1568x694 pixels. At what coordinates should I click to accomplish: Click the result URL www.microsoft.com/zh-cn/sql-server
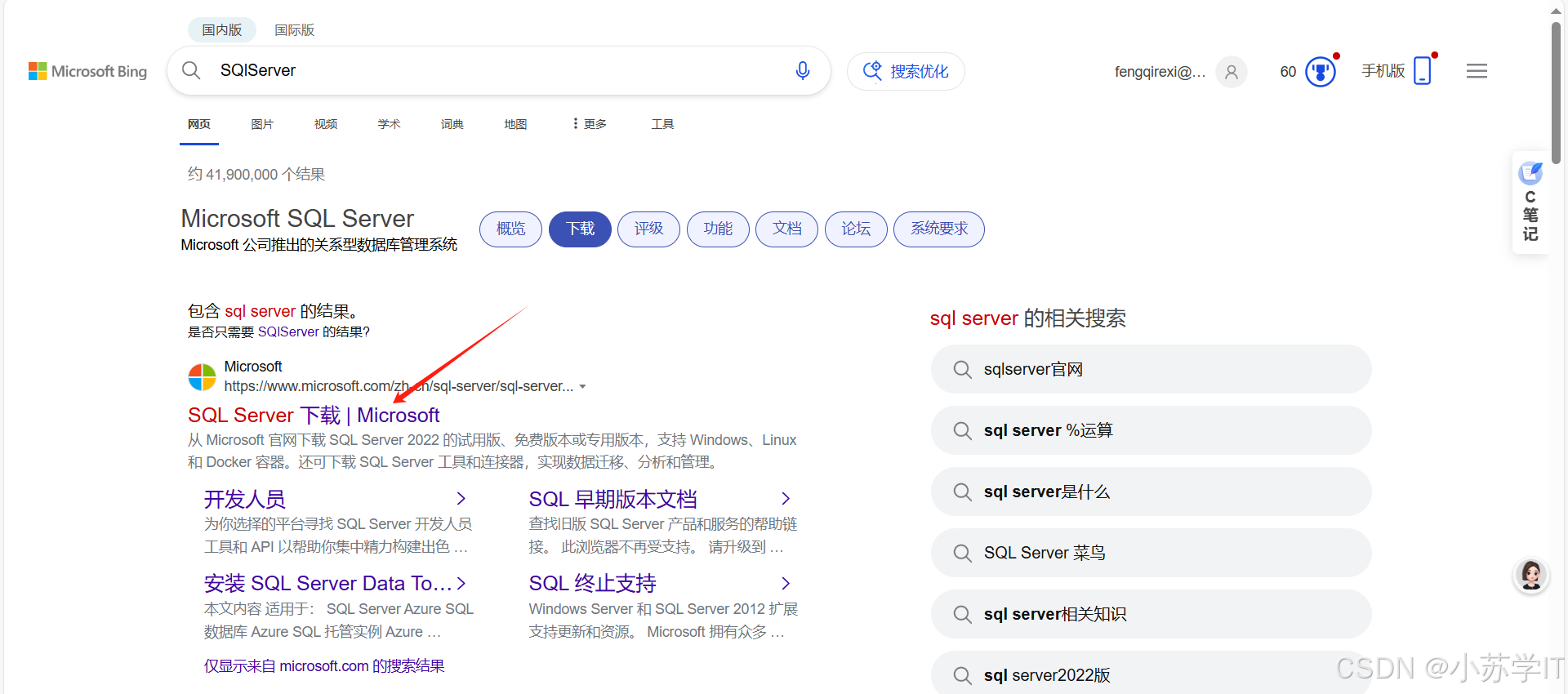399,386
